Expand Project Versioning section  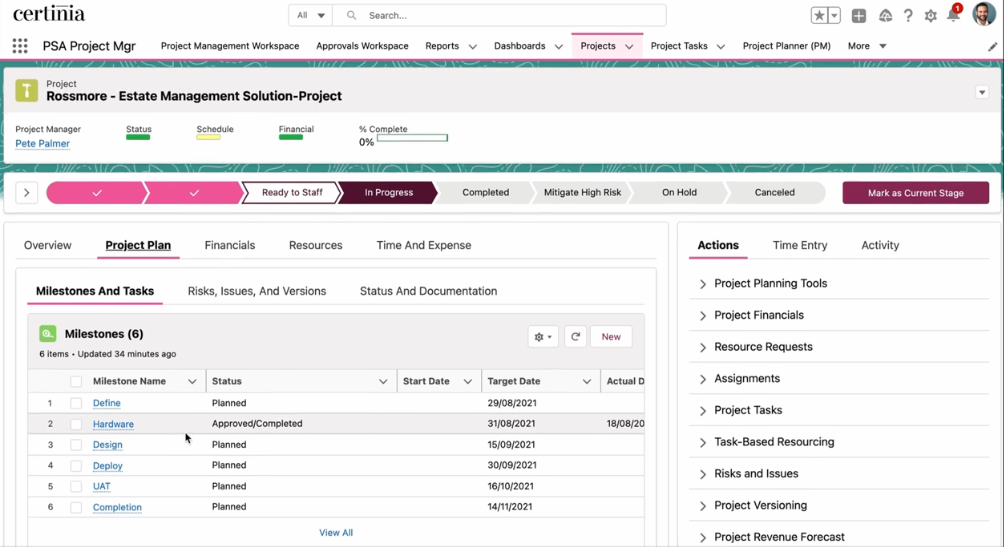tap(702, 506)
